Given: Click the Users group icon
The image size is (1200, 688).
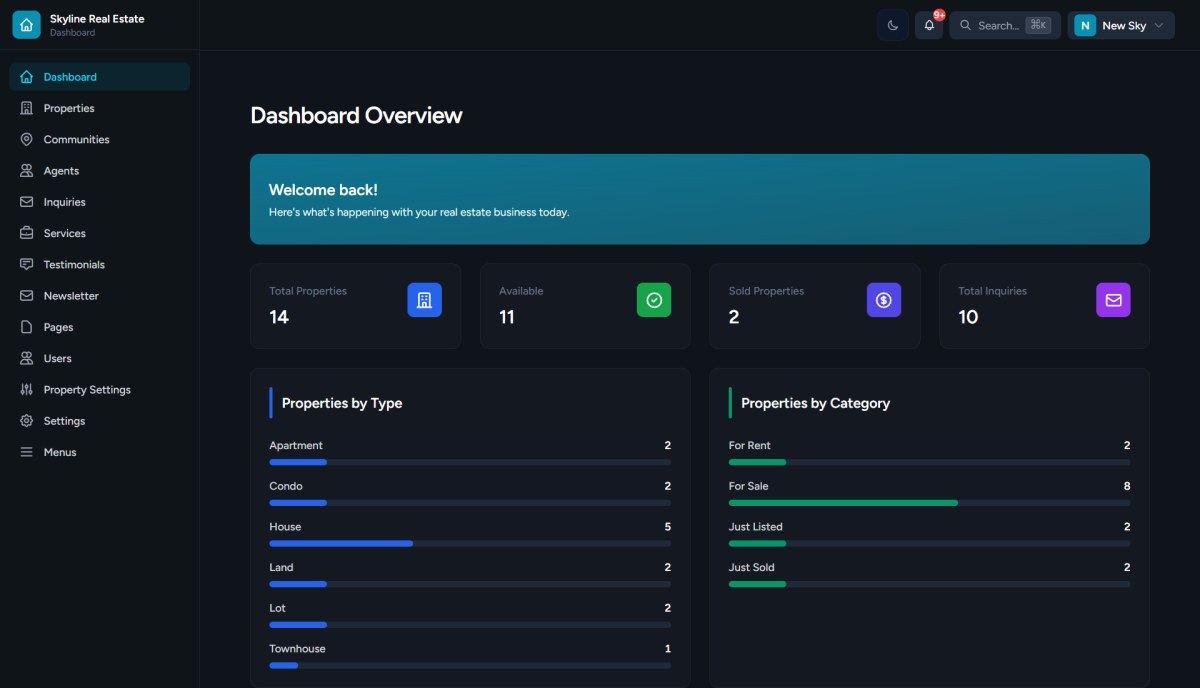Looking at the screenshot, I should pyautogui.click(x=27, y=358).
